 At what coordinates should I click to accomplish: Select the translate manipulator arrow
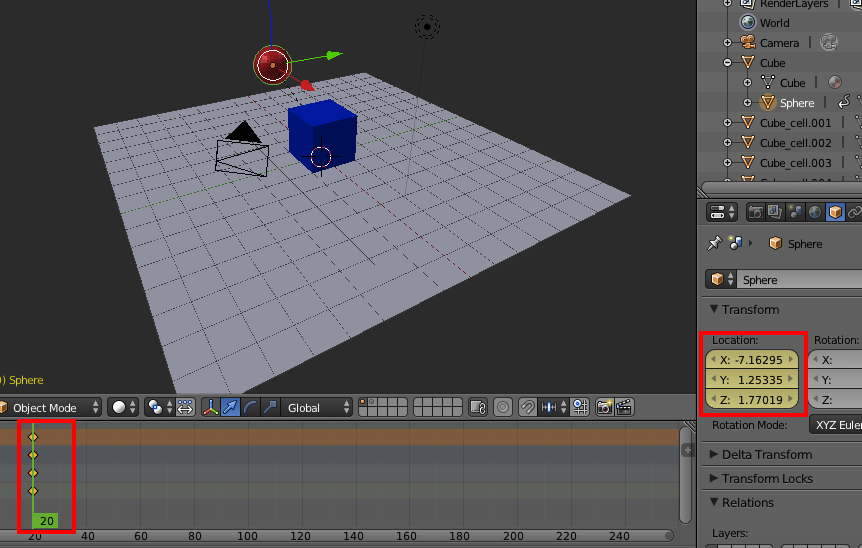click(230, 407)
